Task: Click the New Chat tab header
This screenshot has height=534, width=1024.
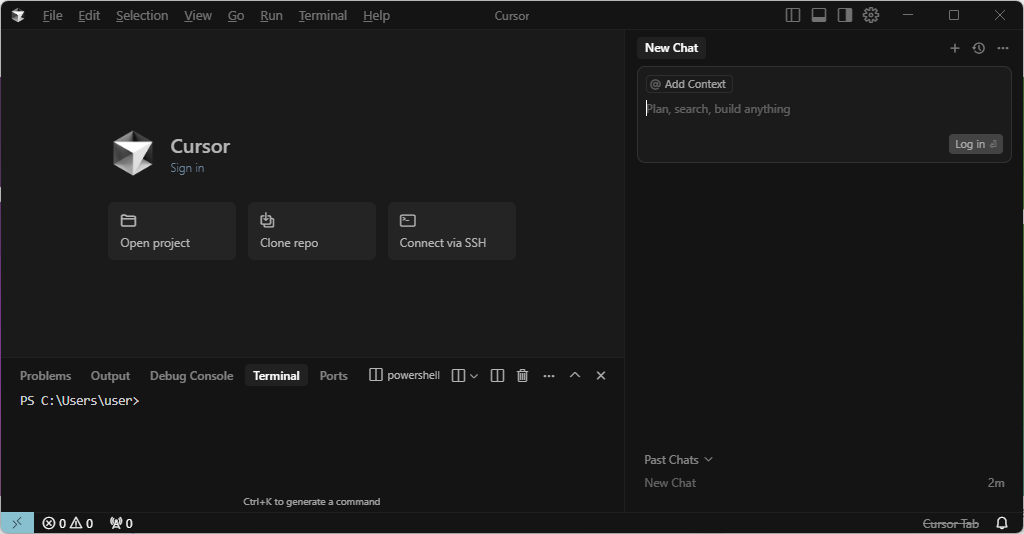Action: tap(671, 48)
